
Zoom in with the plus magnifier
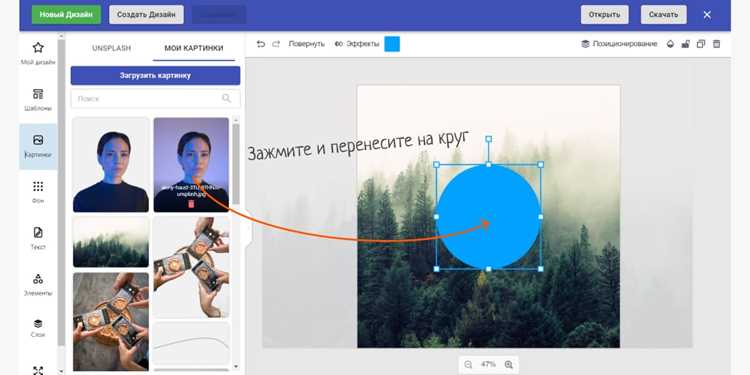pos(508,364)
